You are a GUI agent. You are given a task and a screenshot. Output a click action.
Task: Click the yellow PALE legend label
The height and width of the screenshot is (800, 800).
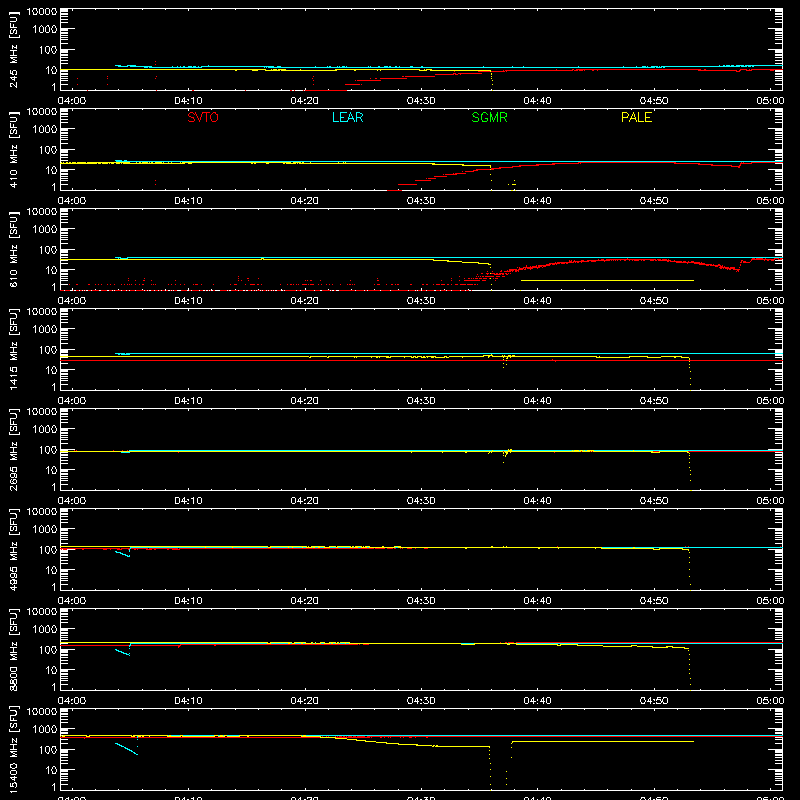point(636,117)
